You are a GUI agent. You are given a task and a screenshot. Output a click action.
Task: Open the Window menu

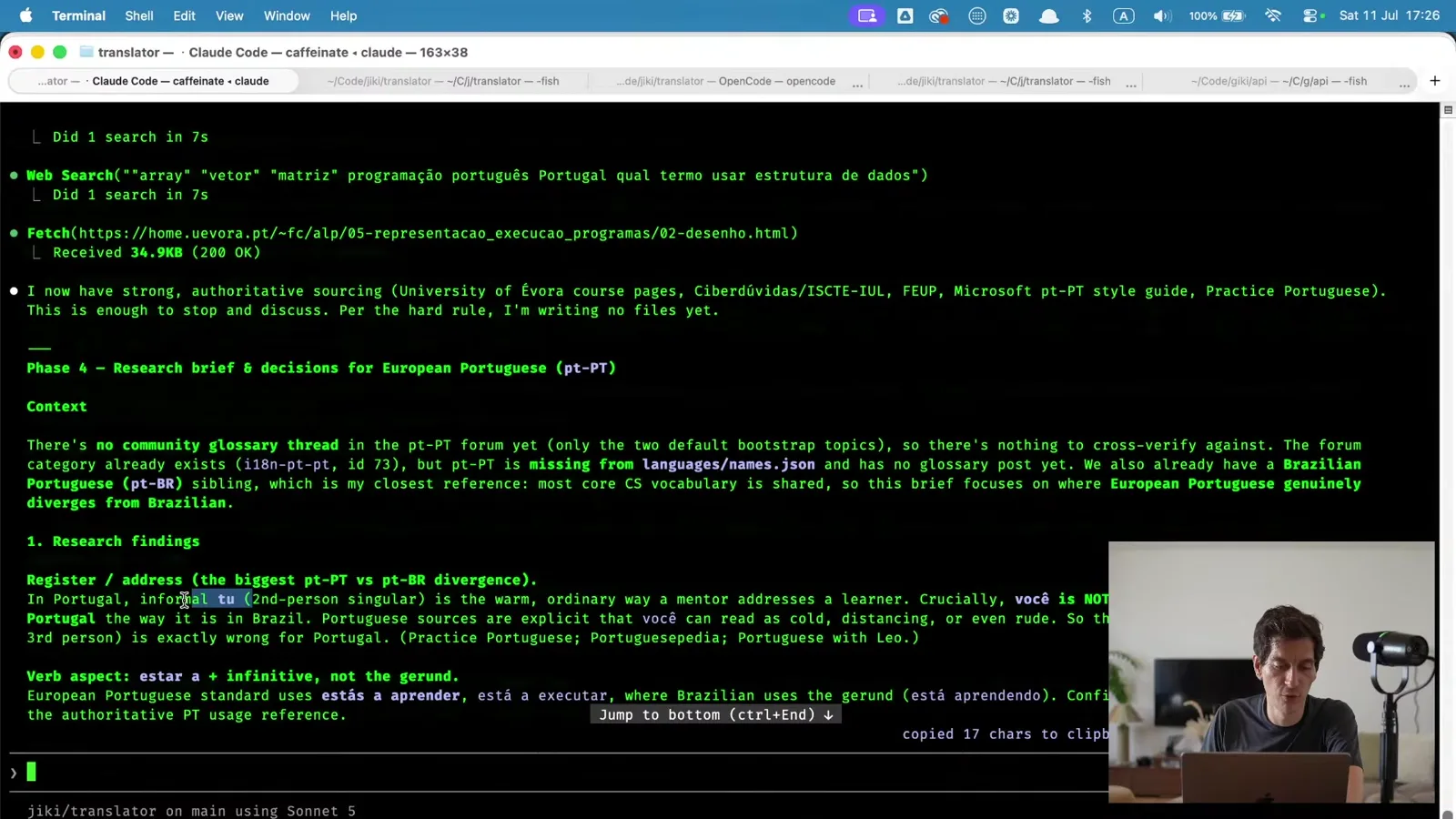coord(287,15)
